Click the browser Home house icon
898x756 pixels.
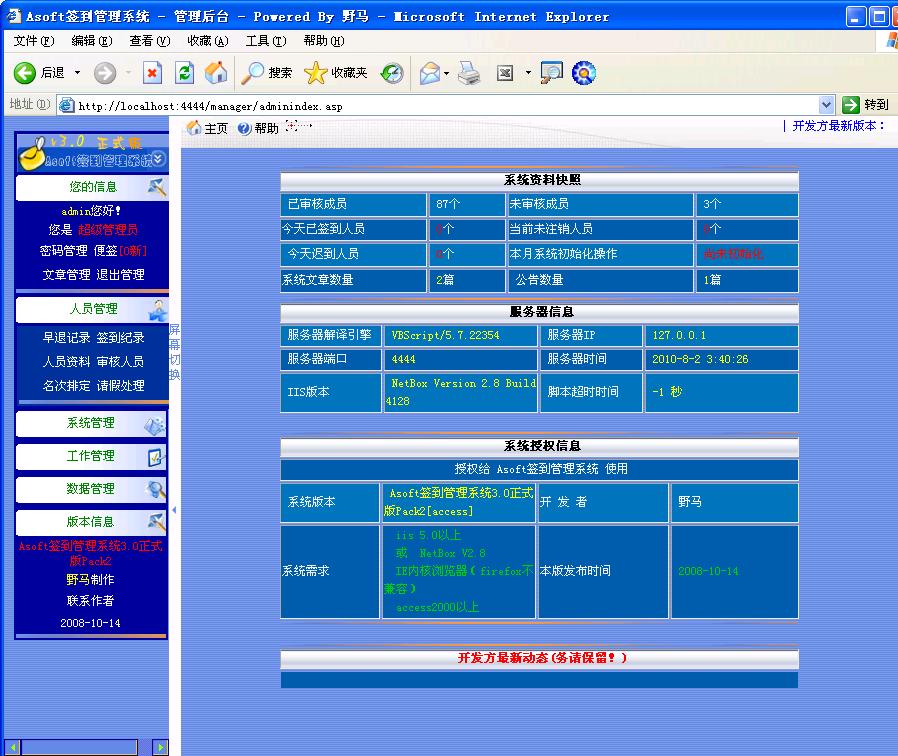point(216,73)
